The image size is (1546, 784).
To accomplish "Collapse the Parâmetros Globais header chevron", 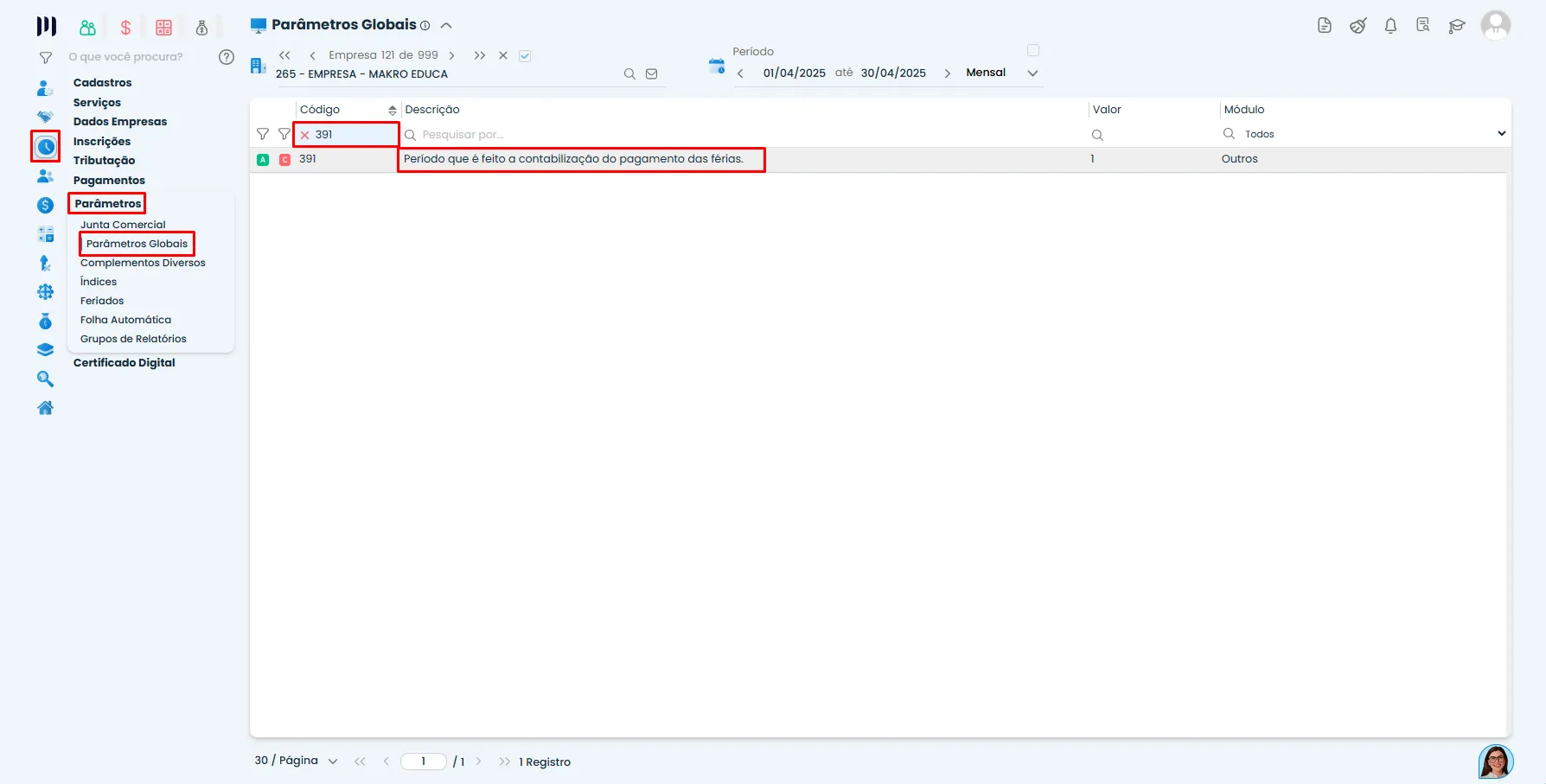I will point(446,26).
